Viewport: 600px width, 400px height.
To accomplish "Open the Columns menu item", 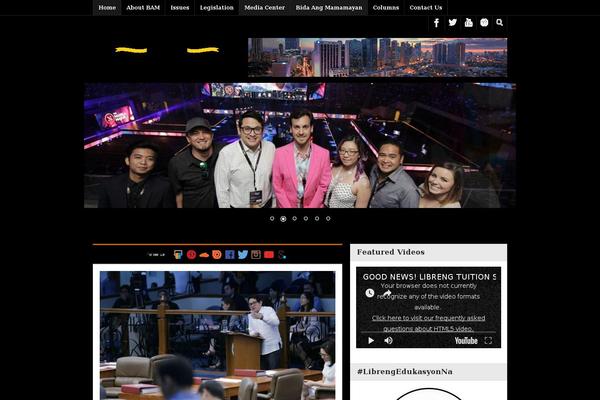I will coord(386,8).
